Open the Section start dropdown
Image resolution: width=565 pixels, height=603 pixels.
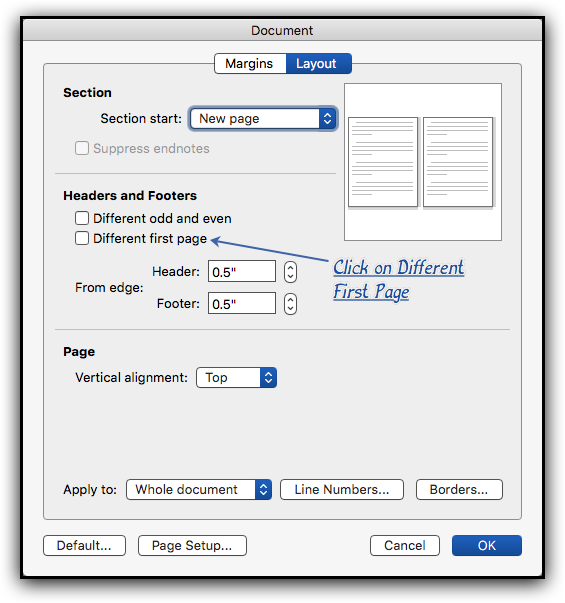(263, 118)
